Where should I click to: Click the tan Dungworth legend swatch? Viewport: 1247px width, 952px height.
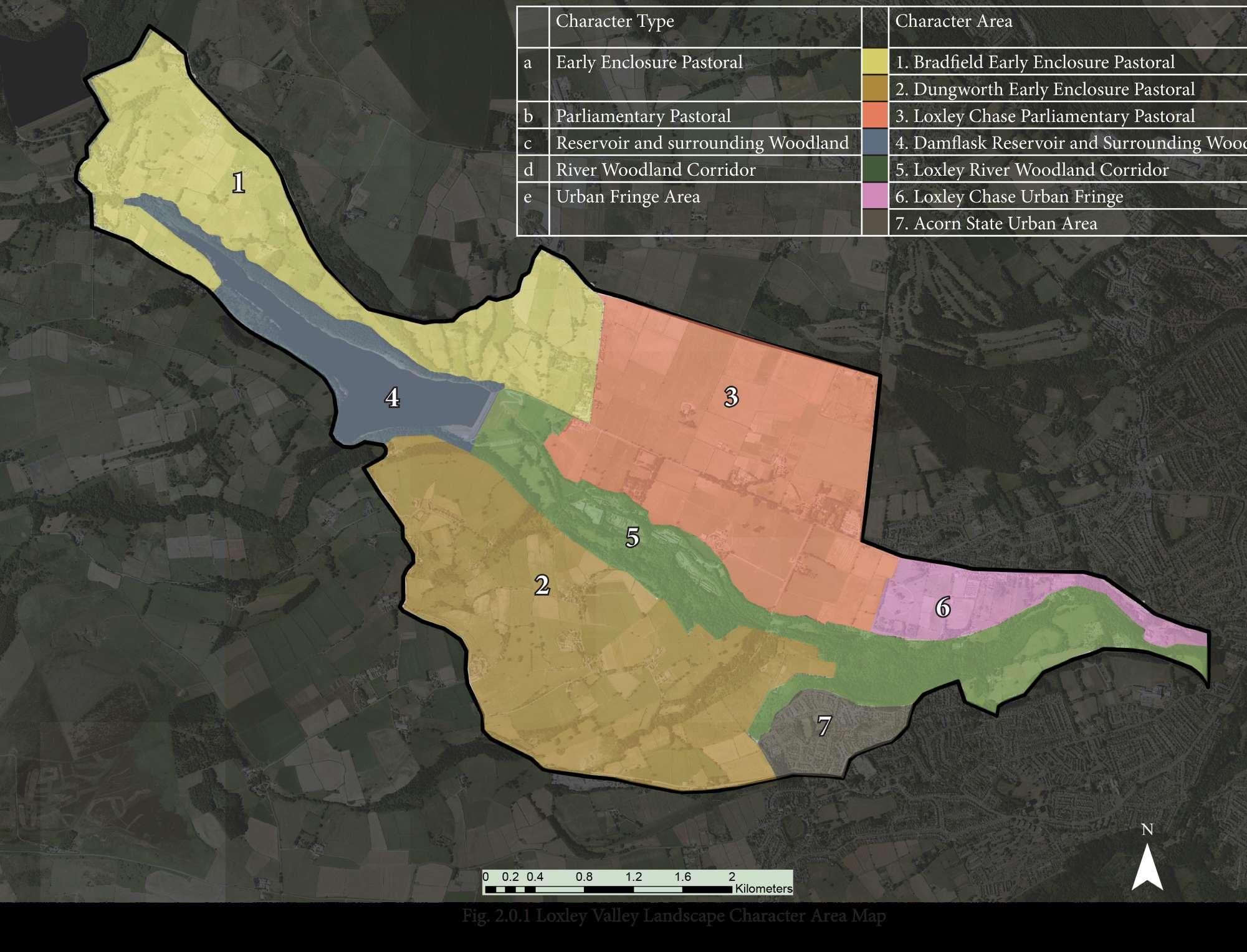click(874, 88)
